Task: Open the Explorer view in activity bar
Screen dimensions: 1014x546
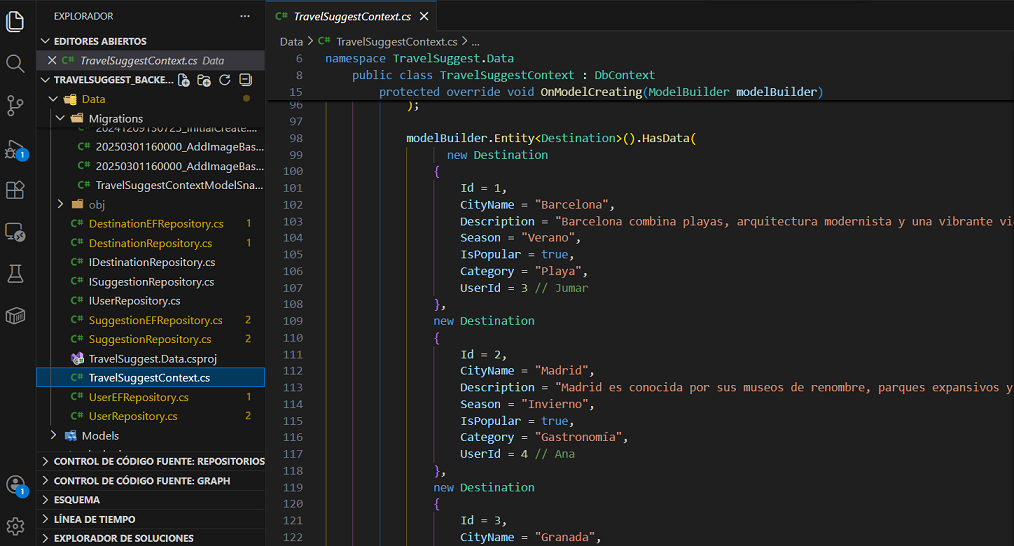Action: click(15, 21)
